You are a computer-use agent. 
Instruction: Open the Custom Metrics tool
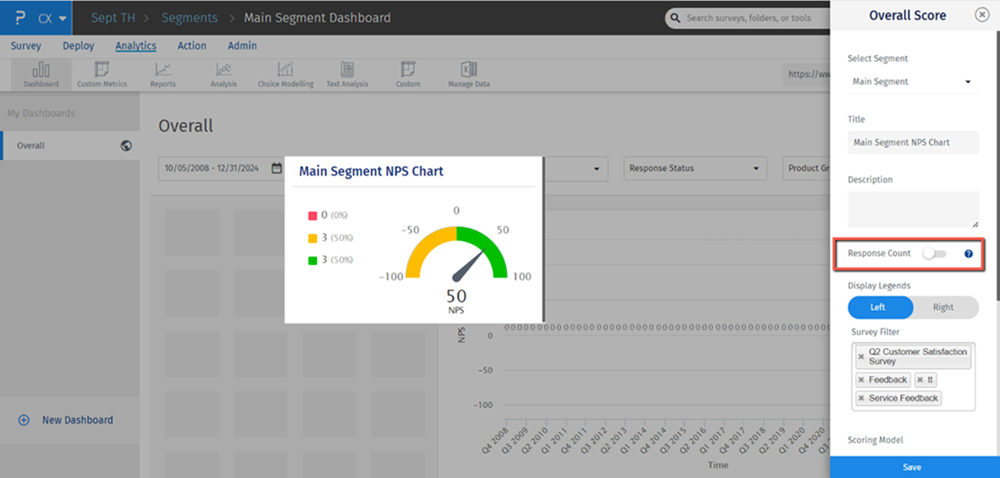pos(101,74)
